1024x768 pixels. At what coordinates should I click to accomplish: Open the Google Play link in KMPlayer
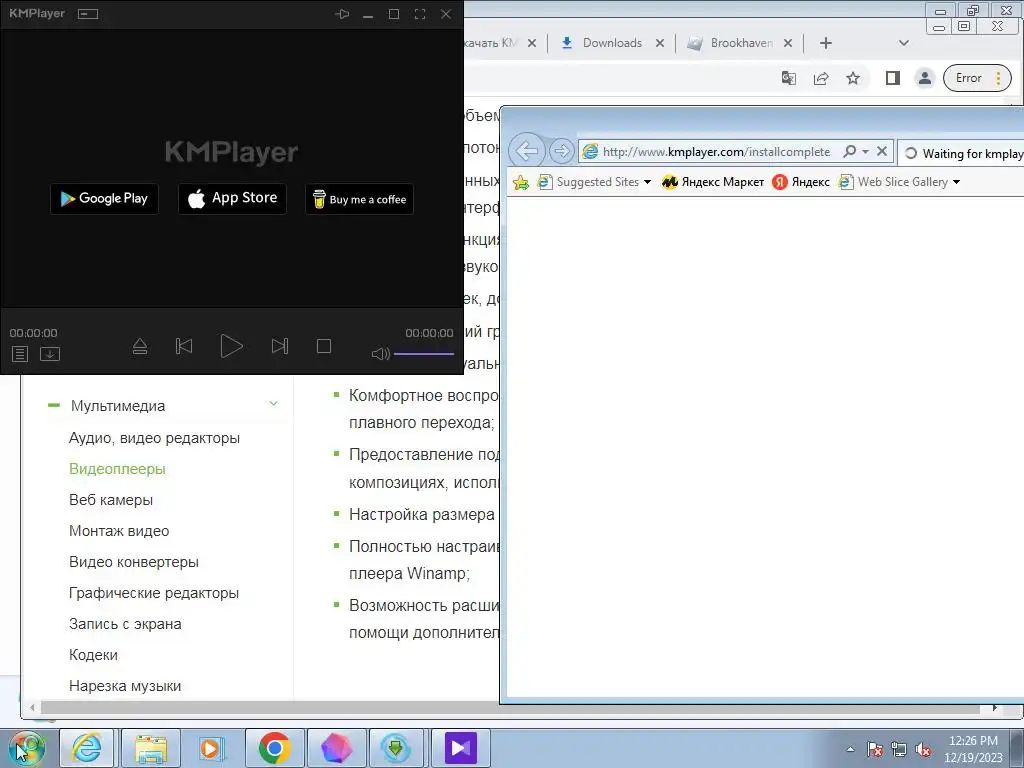click(x=104, y=199)
